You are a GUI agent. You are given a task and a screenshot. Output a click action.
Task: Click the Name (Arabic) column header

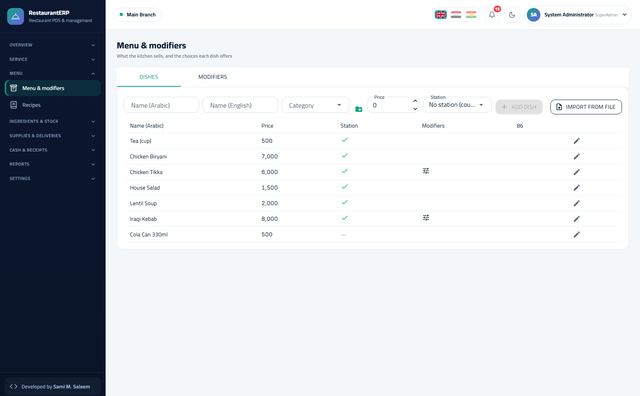click(x=147, y=126)
